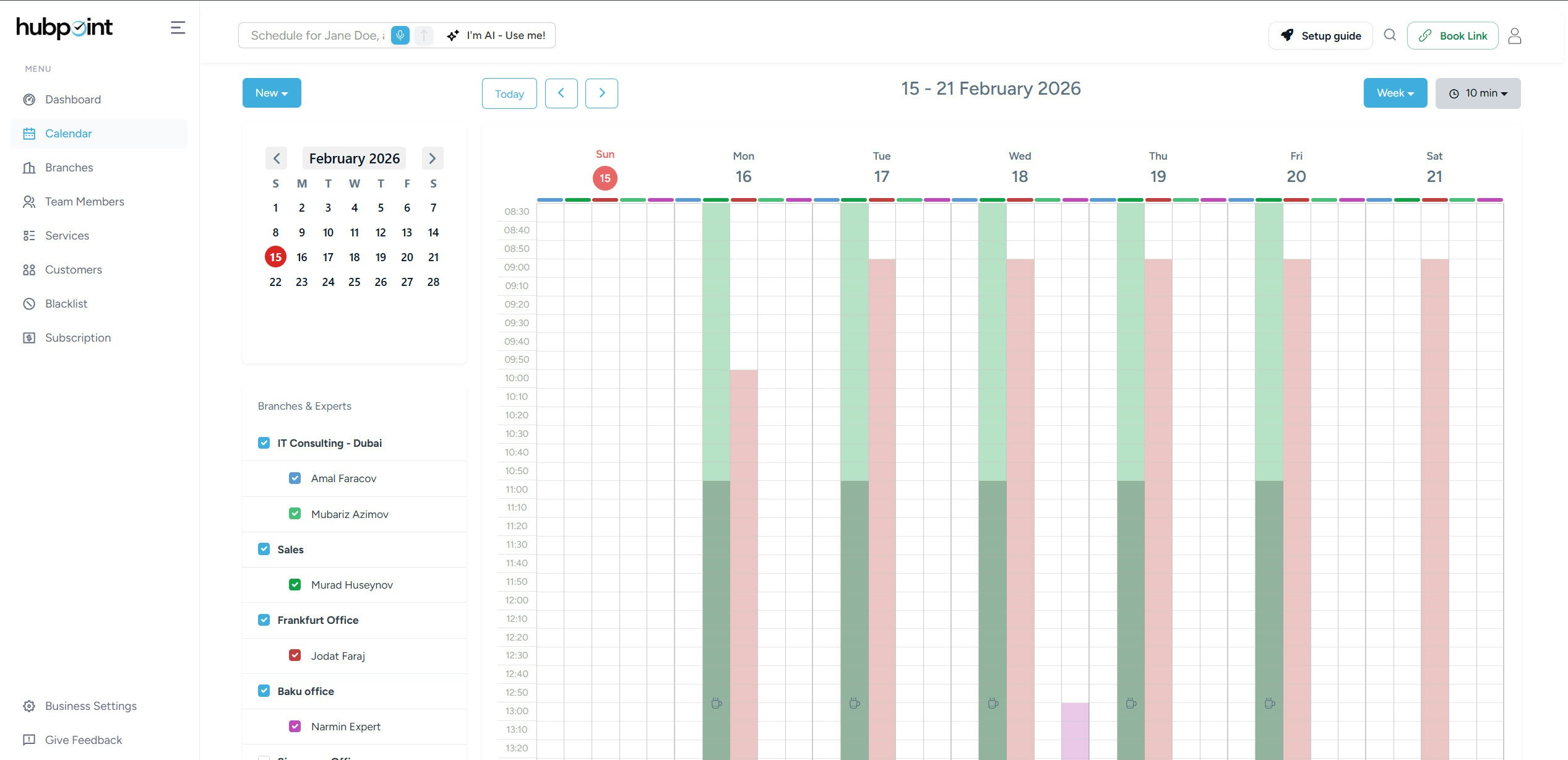Open the New appointment dropdown

[271, 92]
